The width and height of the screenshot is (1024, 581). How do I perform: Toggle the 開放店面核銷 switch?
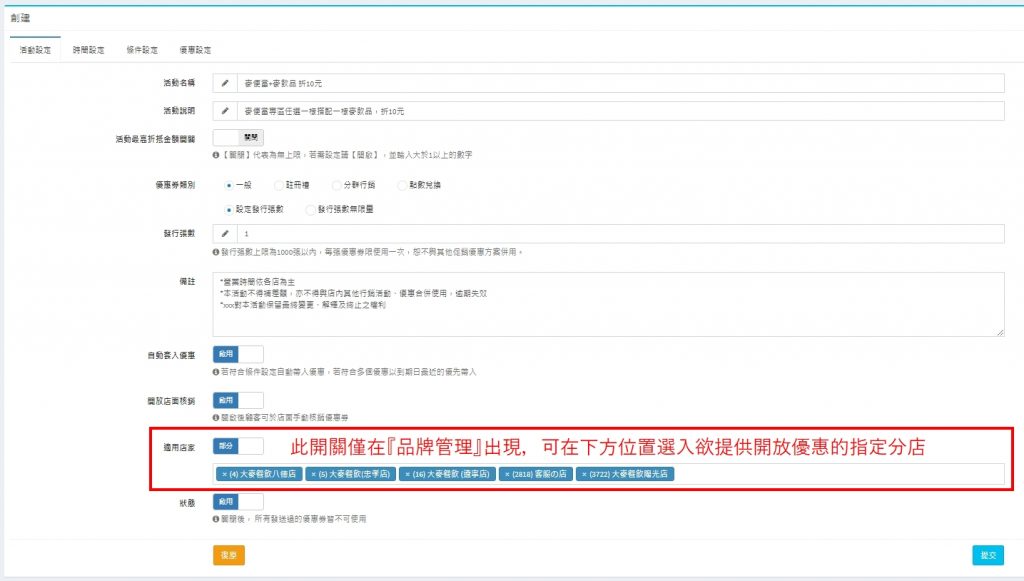(238, 400)
